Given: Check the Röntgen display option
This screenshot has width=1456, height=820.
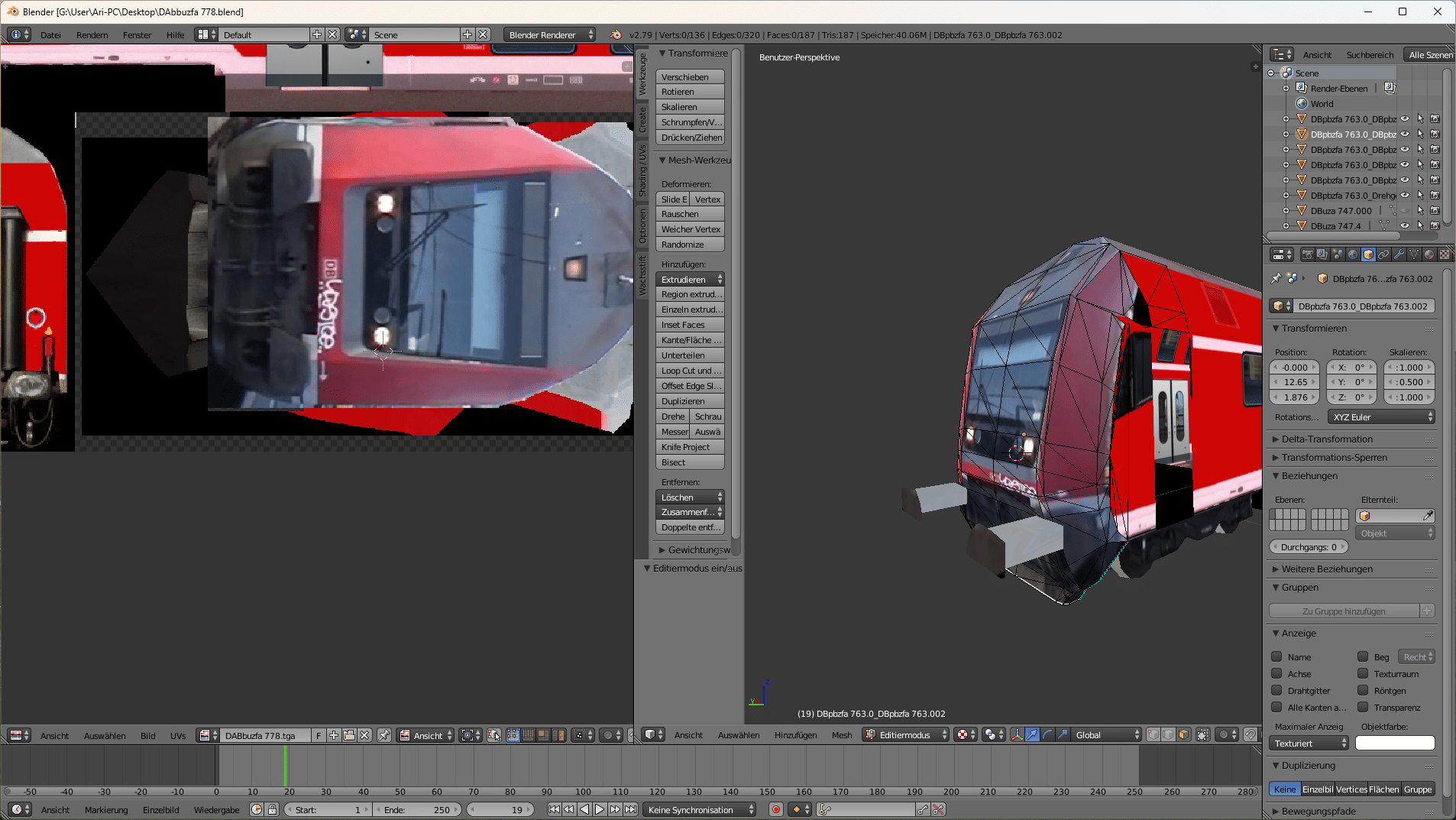Looking at the screenshot, I should (x=1363, y=691).
